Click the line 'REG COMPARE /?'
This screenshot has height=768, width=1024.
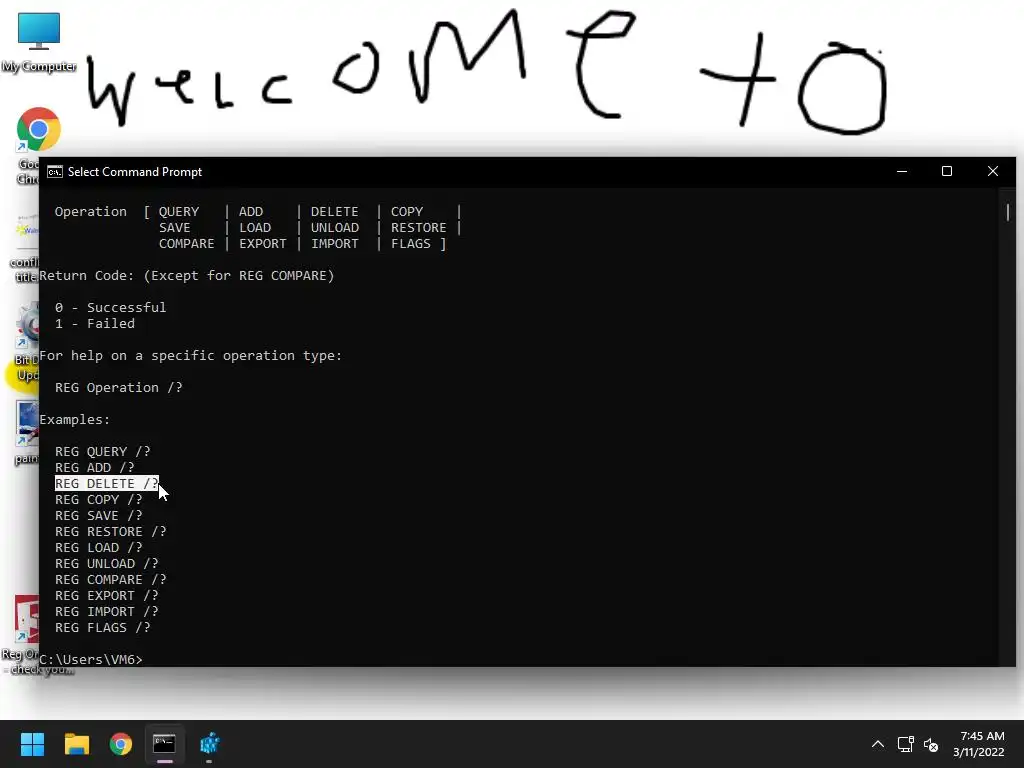coord(110,579)
